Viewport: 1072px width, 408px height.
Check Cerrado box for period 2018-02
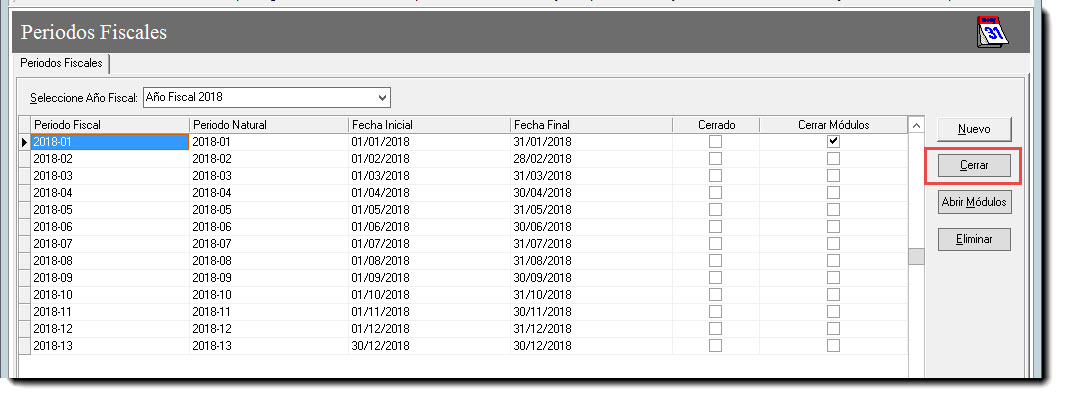(715, 159)
